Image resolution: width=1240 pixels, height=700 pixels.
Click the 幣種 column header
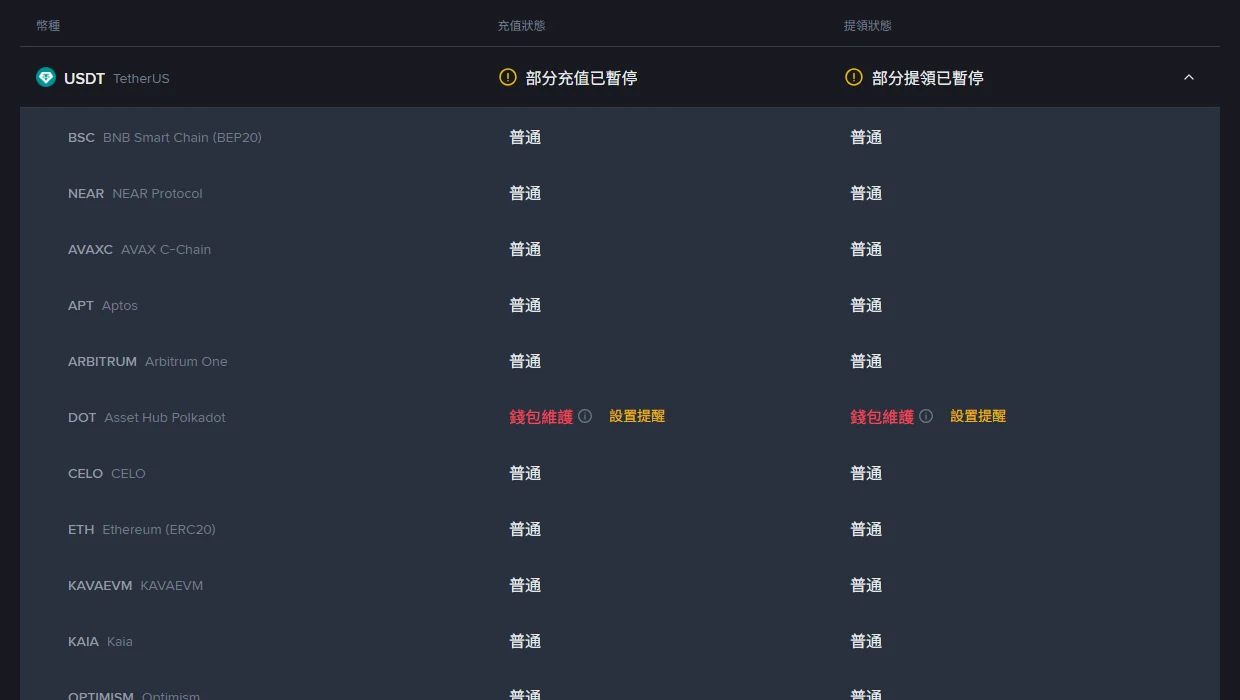point(48,25)
